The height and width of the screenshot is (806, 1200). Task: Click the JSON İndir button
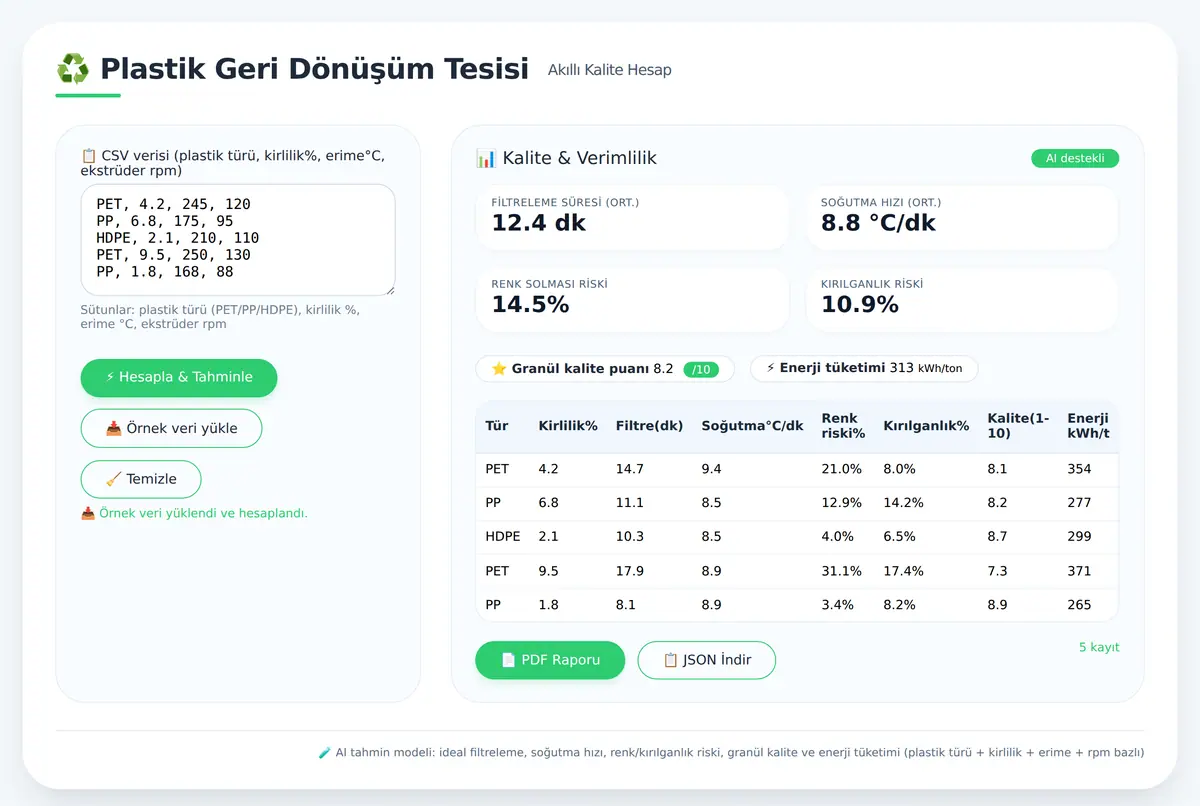tap(707, 660)
